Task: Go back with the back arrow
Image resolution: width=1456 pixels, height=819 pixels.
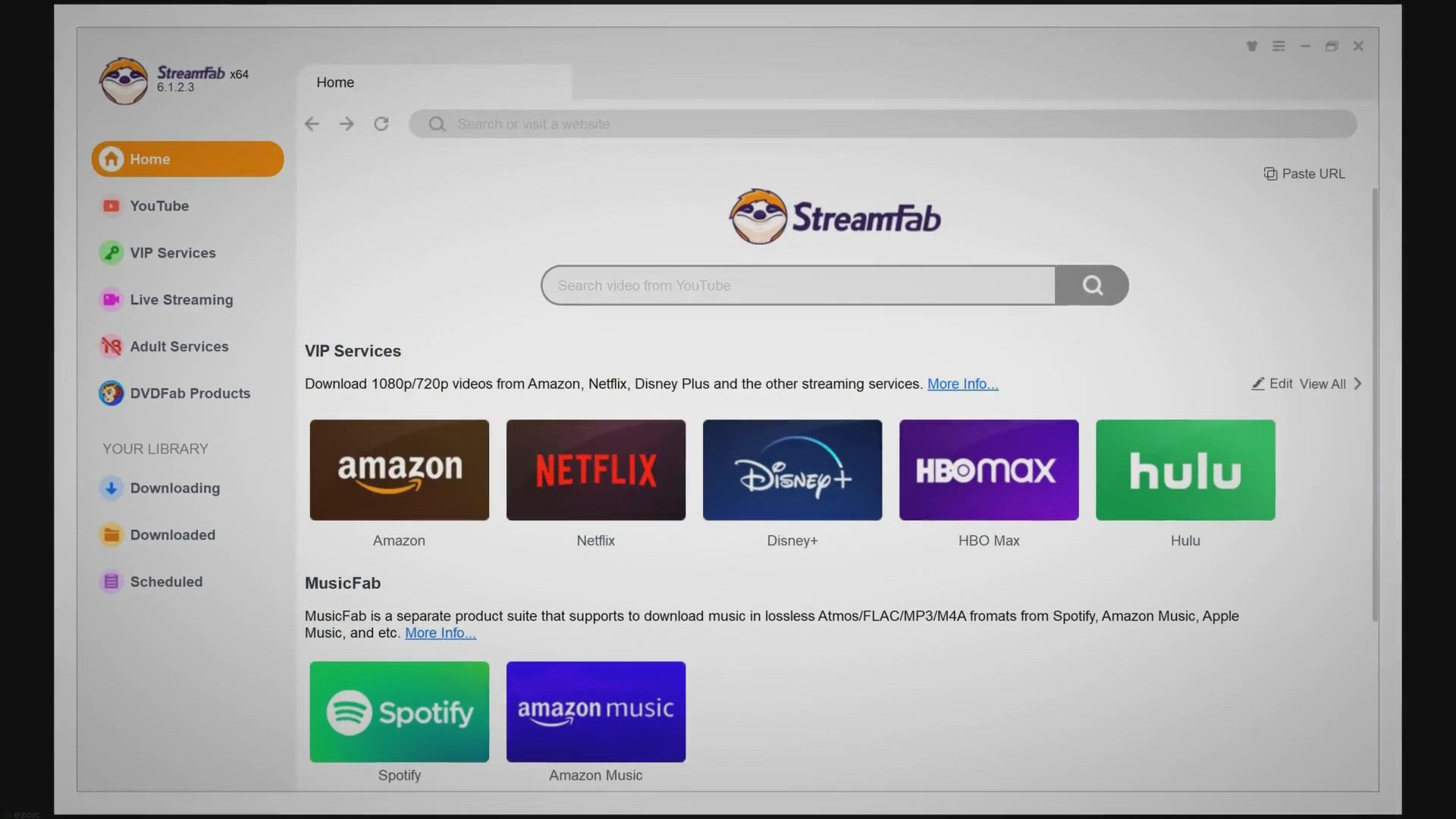Action: click(x=312, y=124)
